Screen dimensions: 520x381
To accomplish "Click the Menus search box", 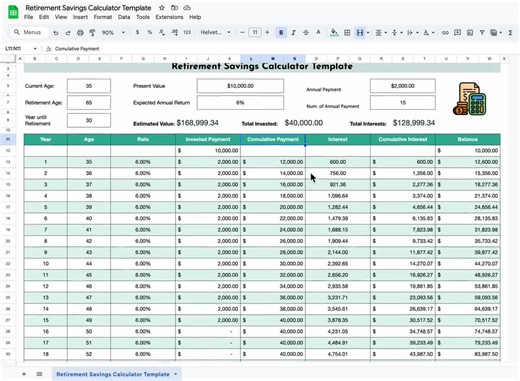I will pos(28,32).
